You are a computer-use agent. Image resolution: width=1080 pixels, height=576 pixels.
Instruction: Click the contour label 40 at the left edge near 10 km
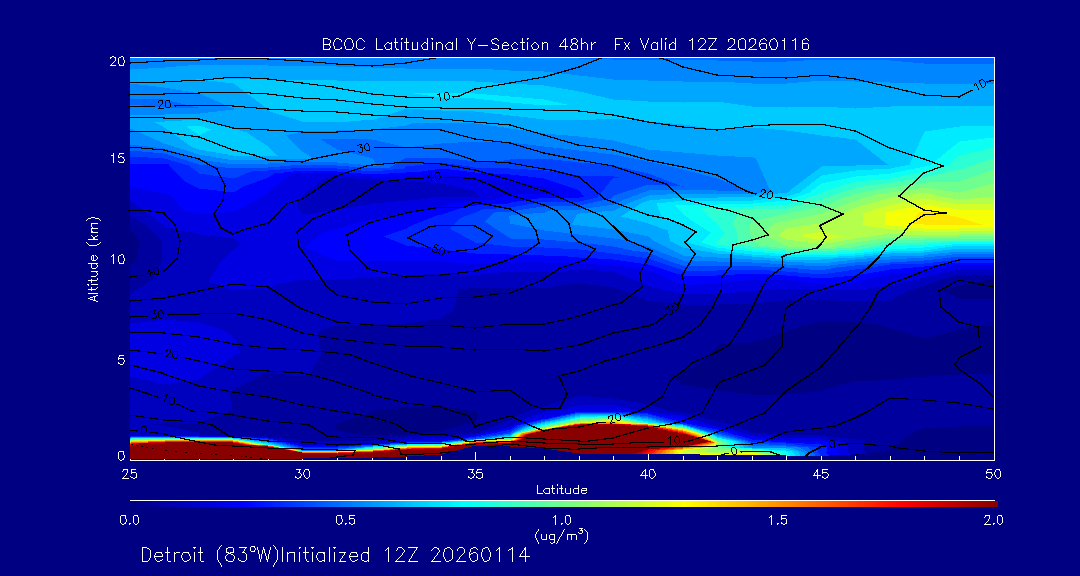153,272
